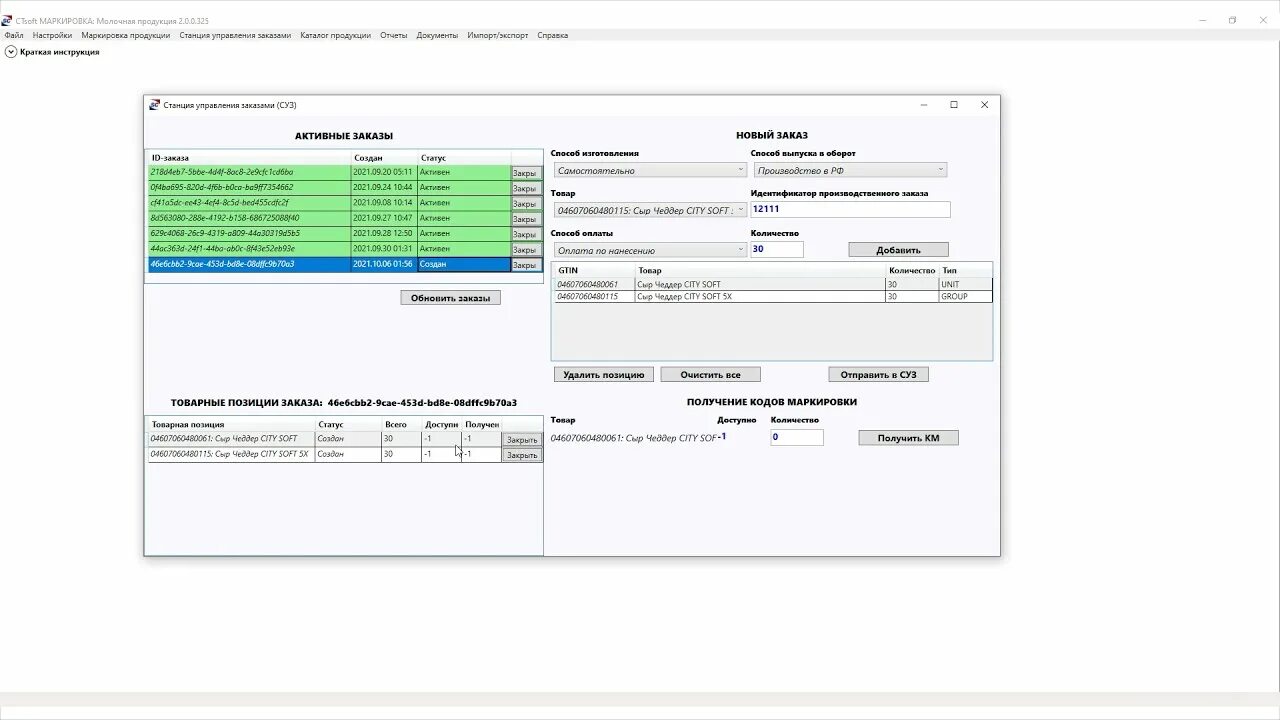Open the Файл menu
This screenshot has width=1280, height=720.
click(x=14, y=35)
